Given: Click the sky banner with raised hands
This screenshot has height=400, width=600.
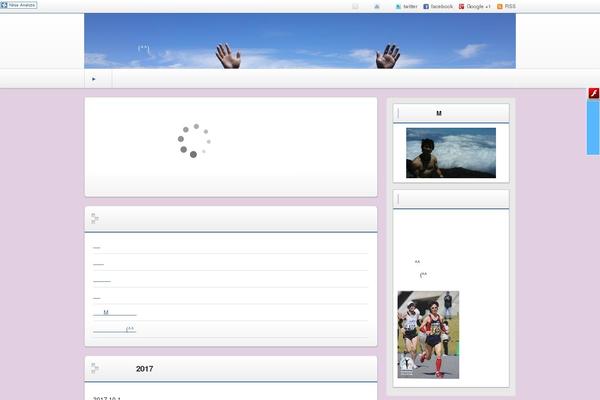Looking at the screenshot, I should tap(300, 41).
